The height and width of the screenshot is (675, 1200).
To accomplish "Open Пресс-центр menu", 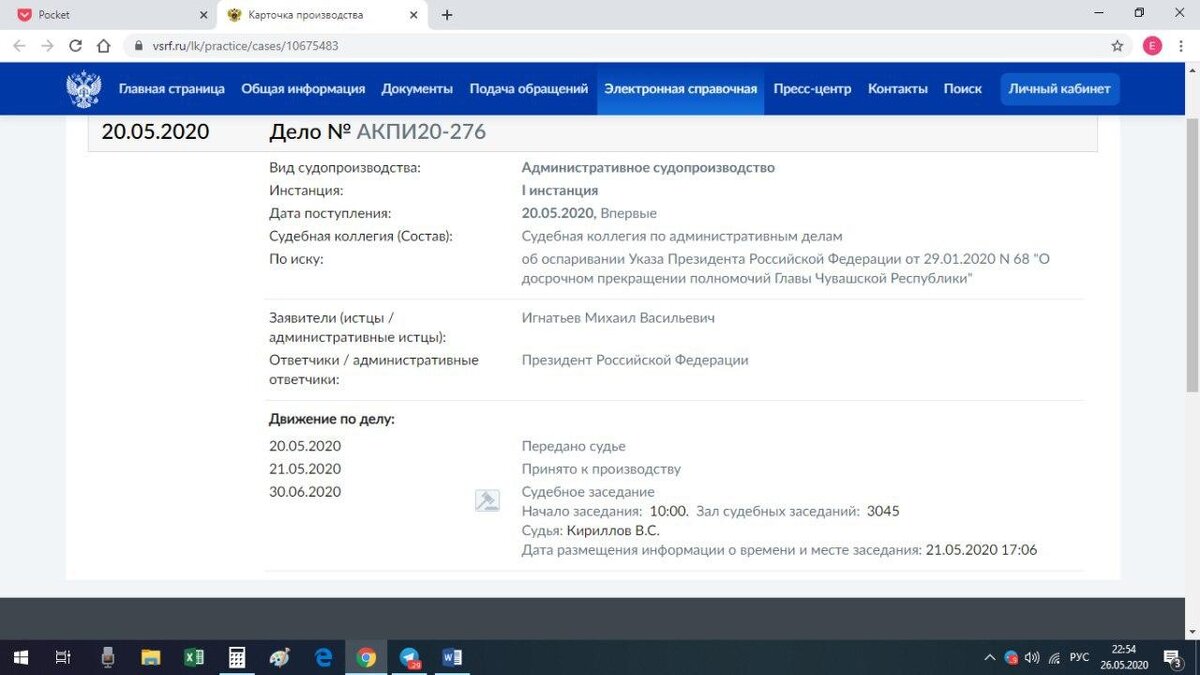I will pos(812,89).
